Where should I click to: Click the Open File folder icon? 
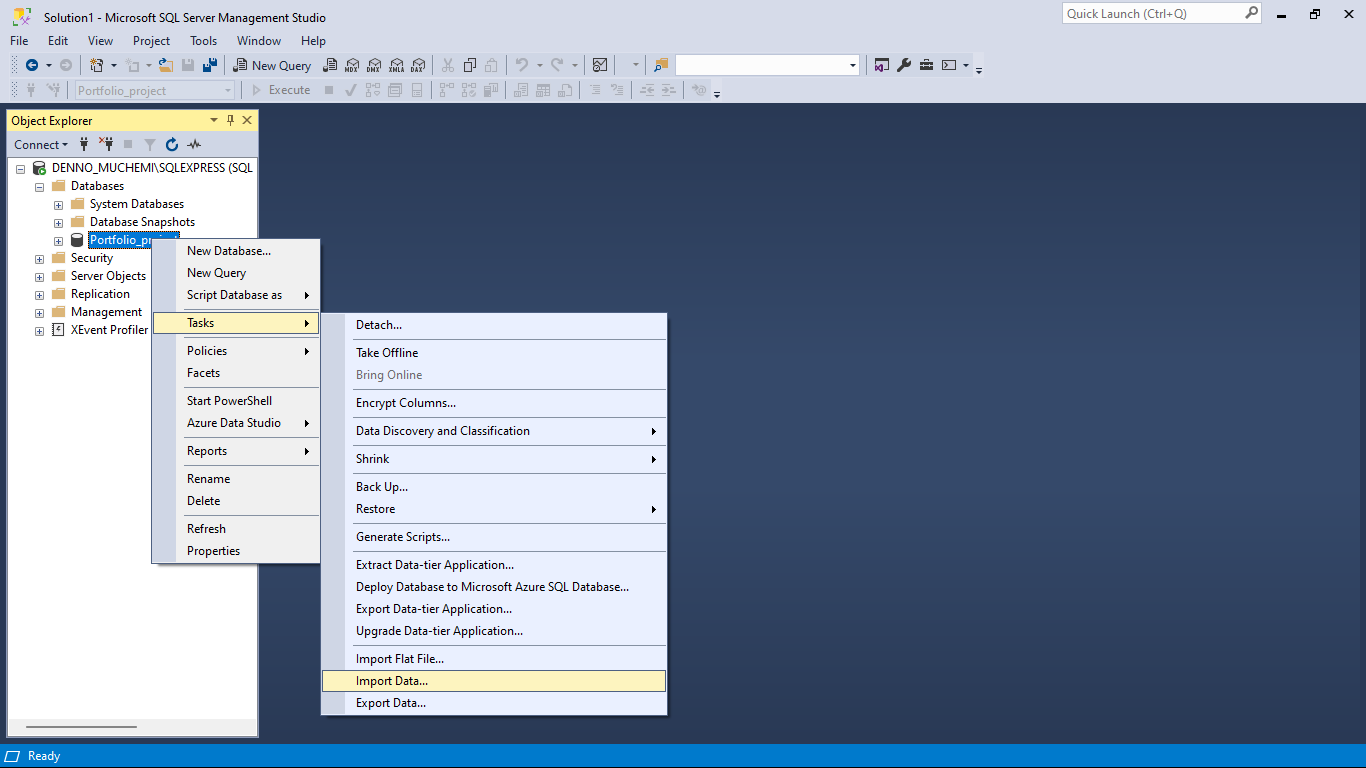166,65
